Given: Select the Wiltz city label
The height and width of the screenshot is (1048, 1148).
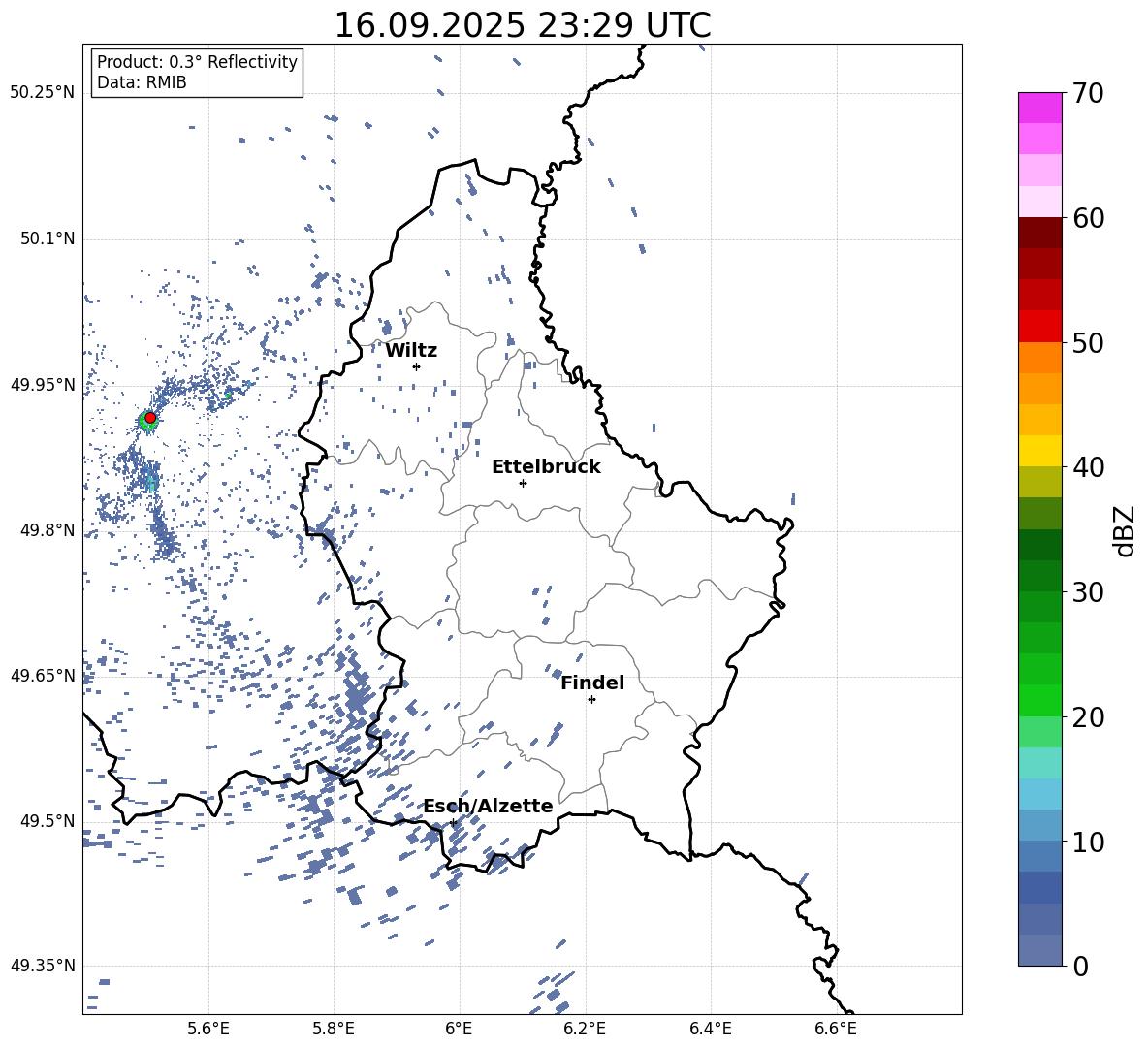Looking at the screenshot, I should coord(411,351).
